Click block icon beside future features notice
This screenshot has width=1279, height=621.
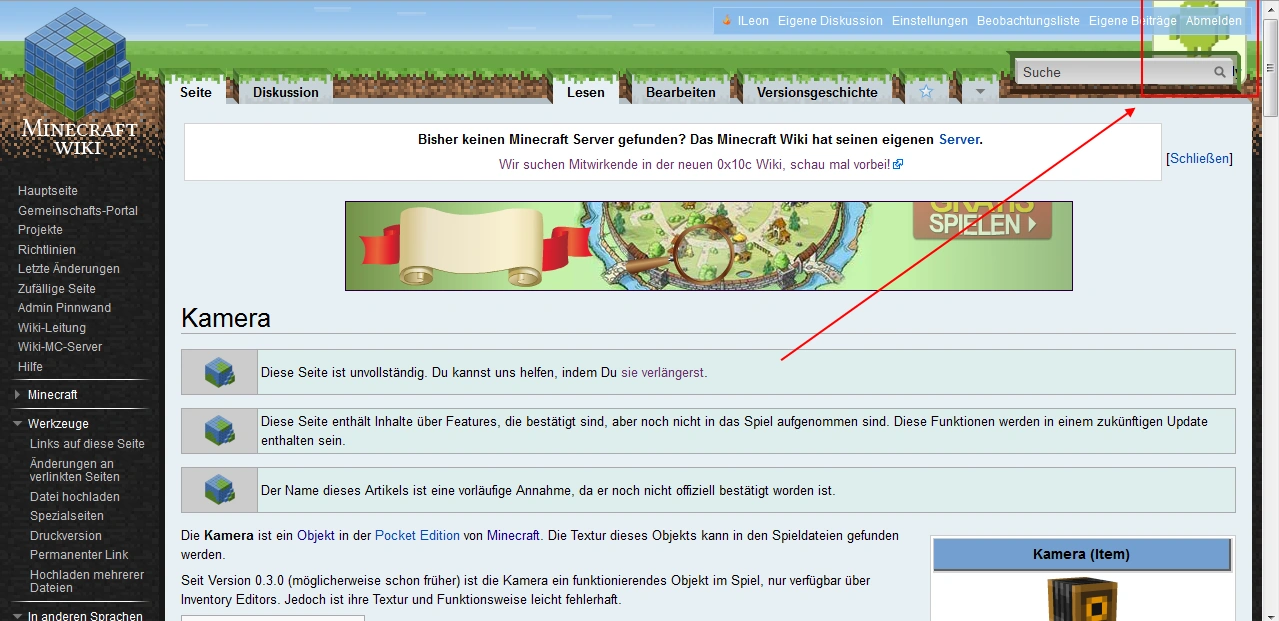click(x=219, y=431)
